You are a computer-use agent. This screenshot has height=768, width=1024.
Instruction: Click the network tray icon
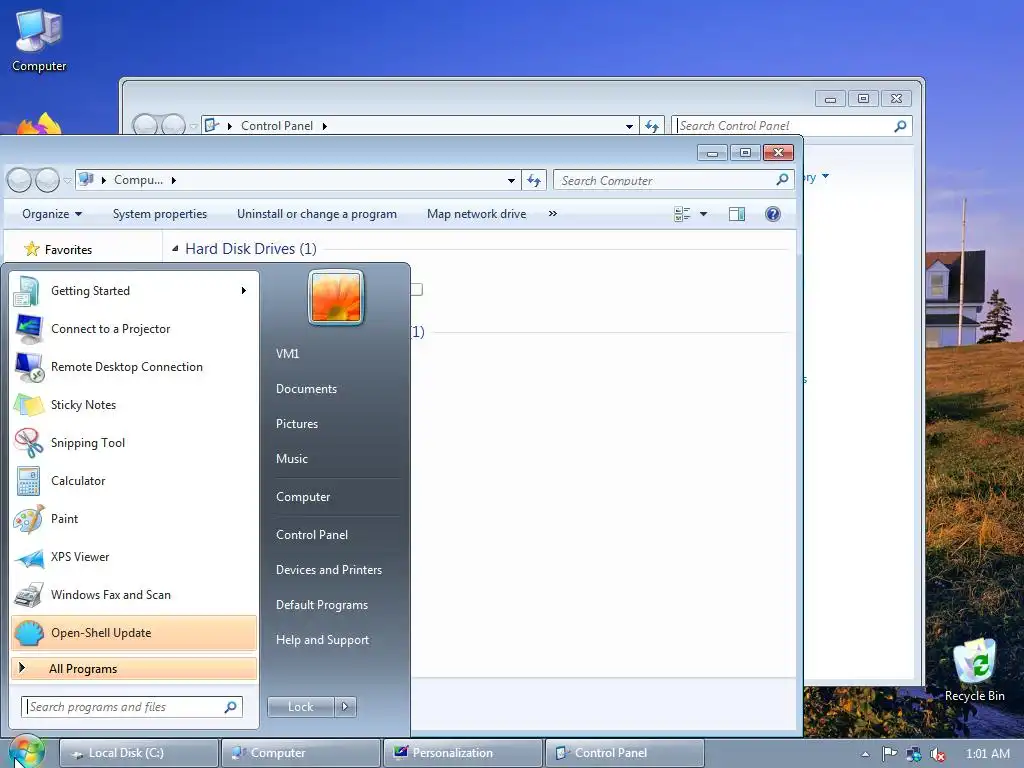coord(914,754)
